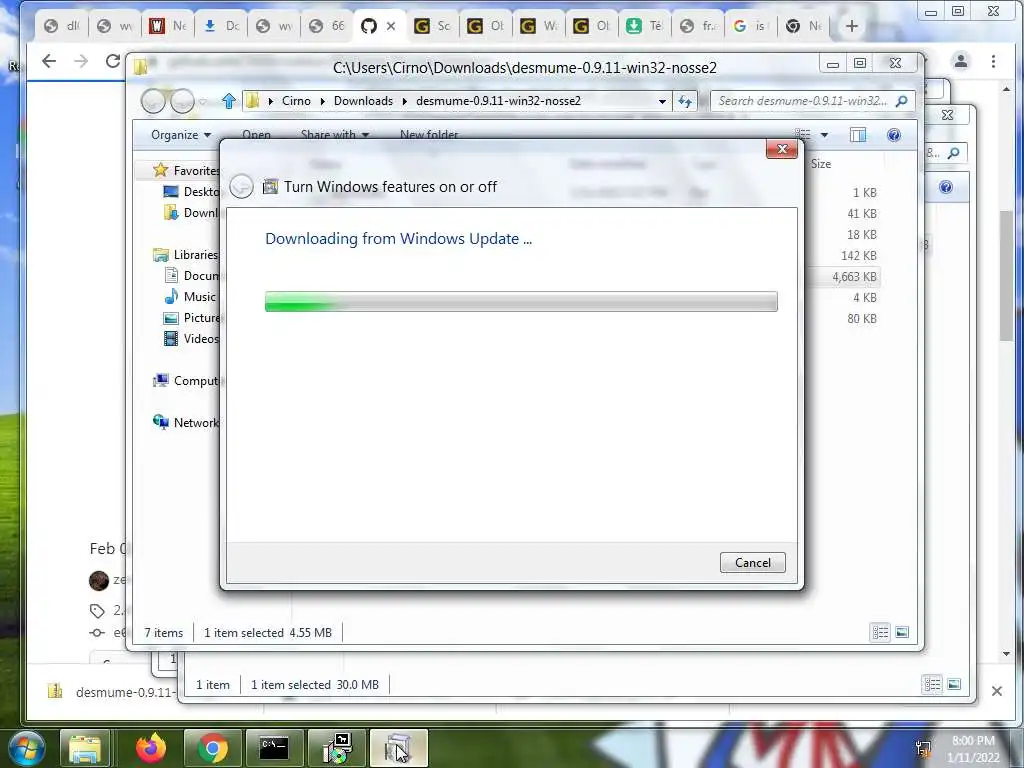
Task: Open Windows Explorer from the taskbar
Action: tap(86, 748)
